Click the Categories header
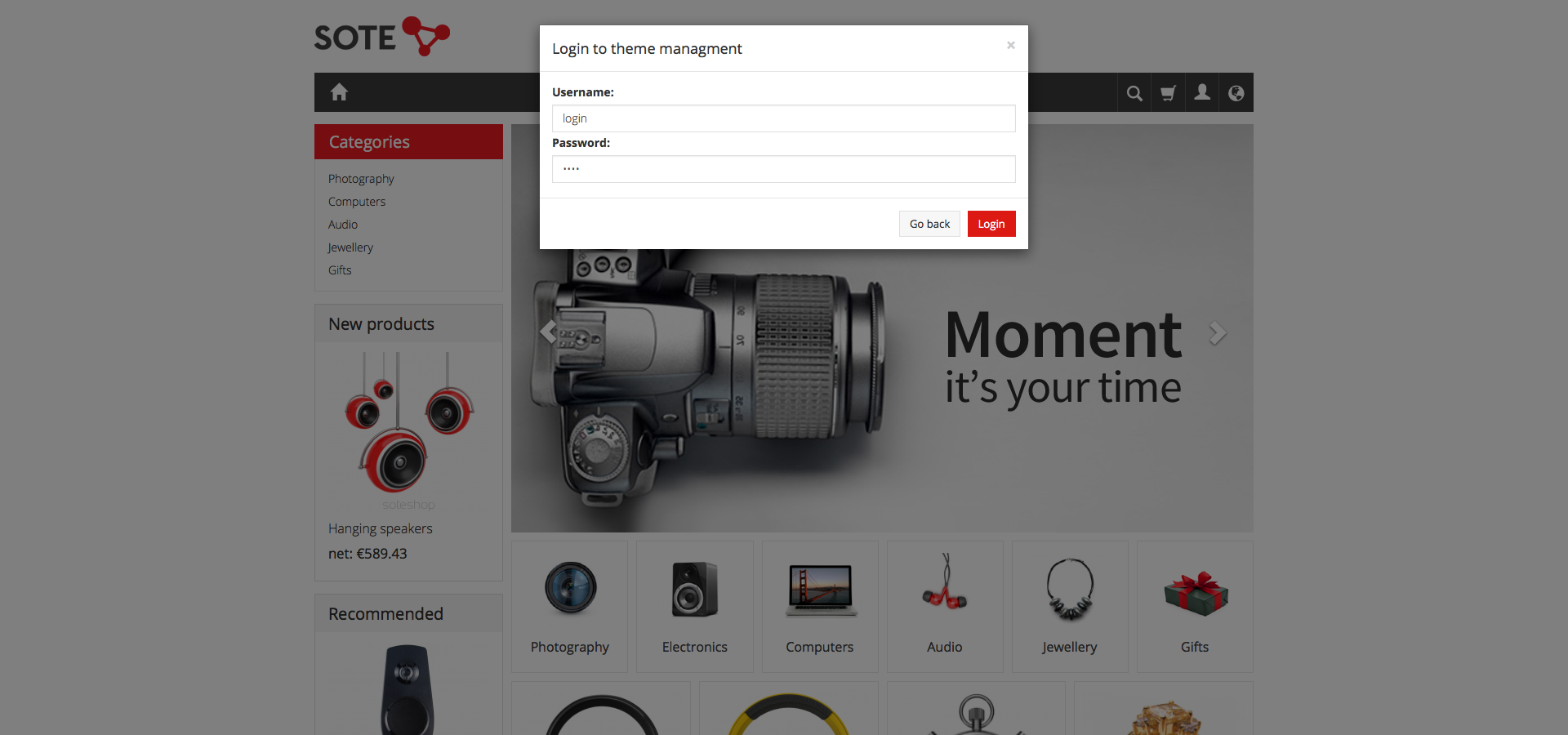Viewport: 1568px width, 735px height. pos(408,141)
